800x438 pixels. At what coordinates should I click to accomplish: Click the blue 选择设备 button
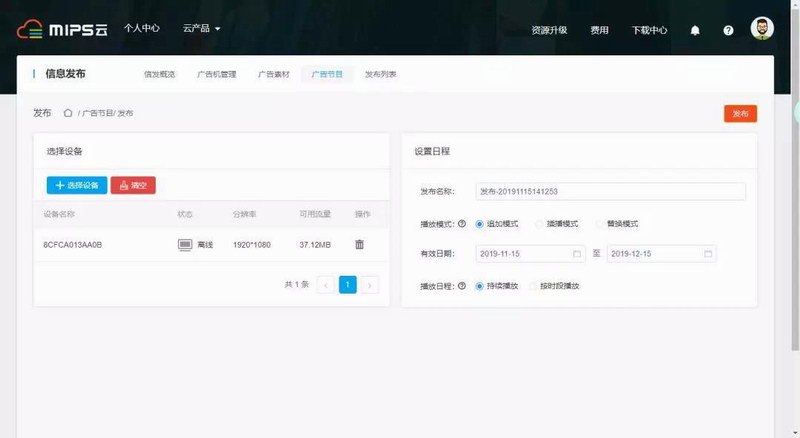coord(77,185)
